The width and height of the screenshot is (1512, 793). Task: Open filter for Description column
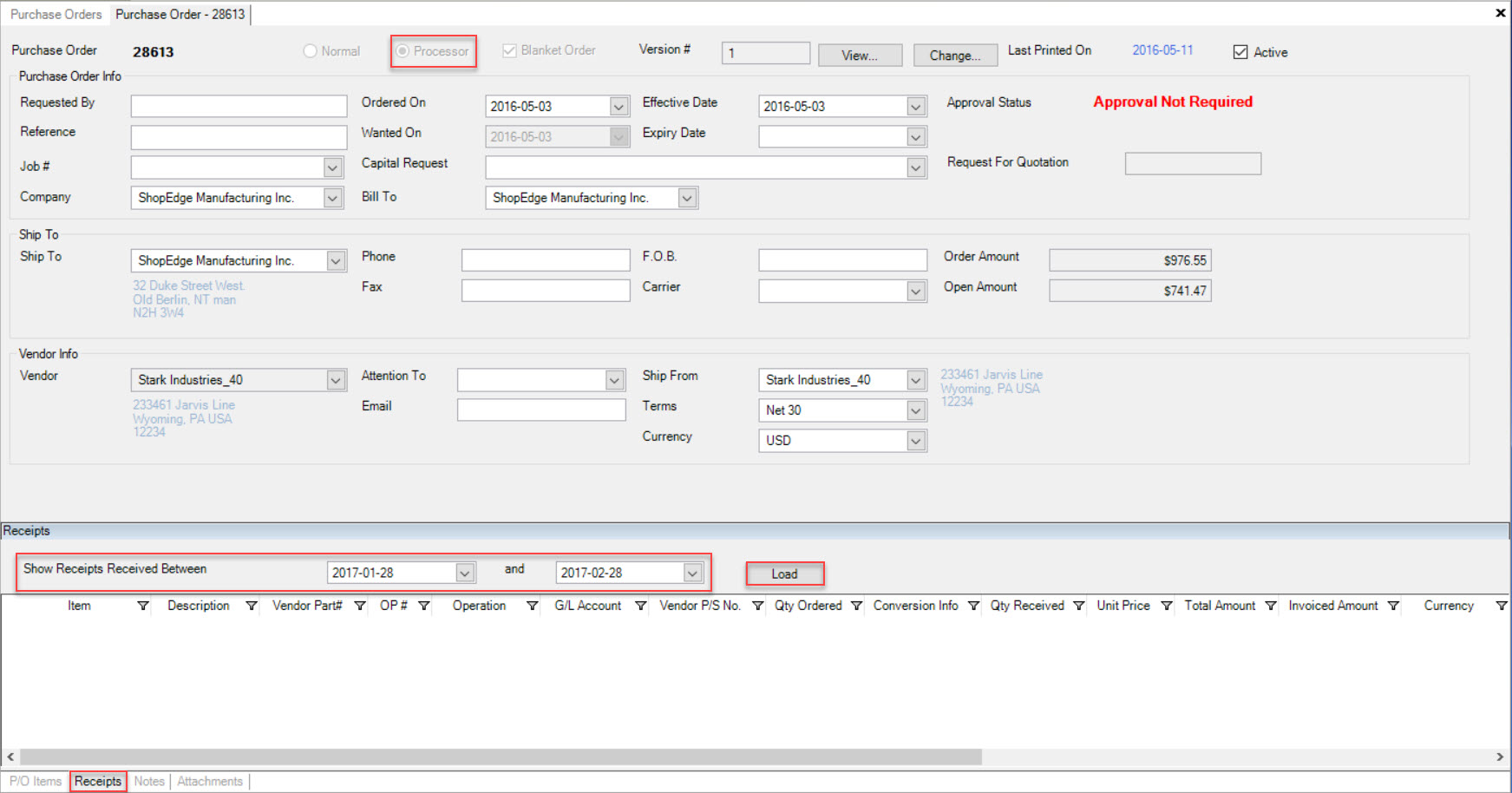click(x=252, y=606)
